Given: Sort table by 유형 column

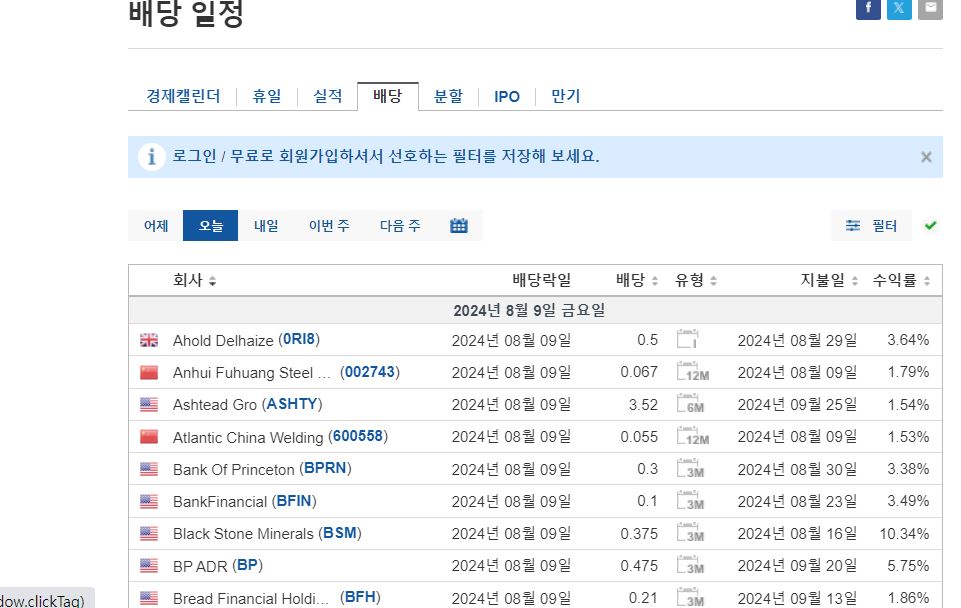Looking at the screenshot, I should [696, 281].
